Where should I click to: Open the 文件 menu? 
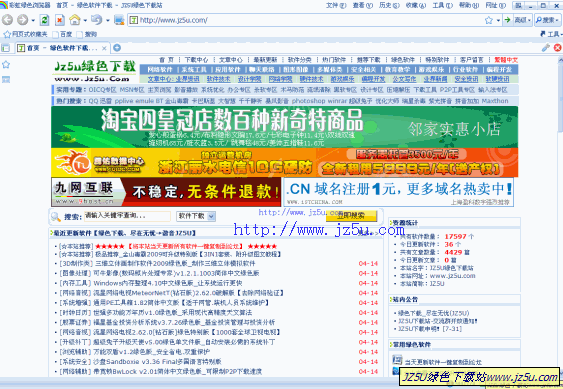click(x=336, y=5)
